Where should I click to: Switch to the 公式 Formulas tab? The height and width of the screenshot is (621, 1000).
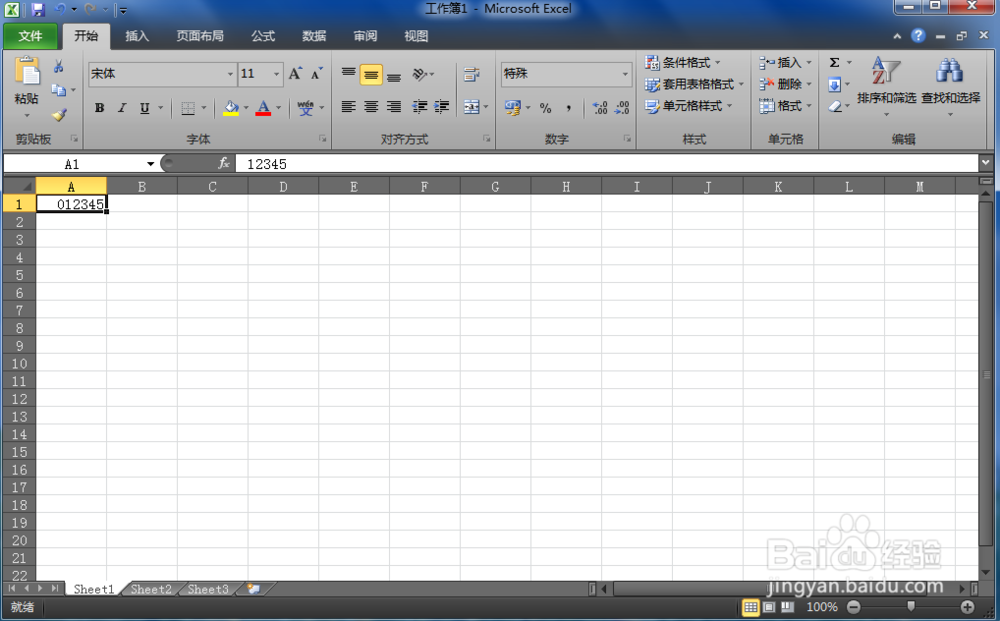[263, 36]
